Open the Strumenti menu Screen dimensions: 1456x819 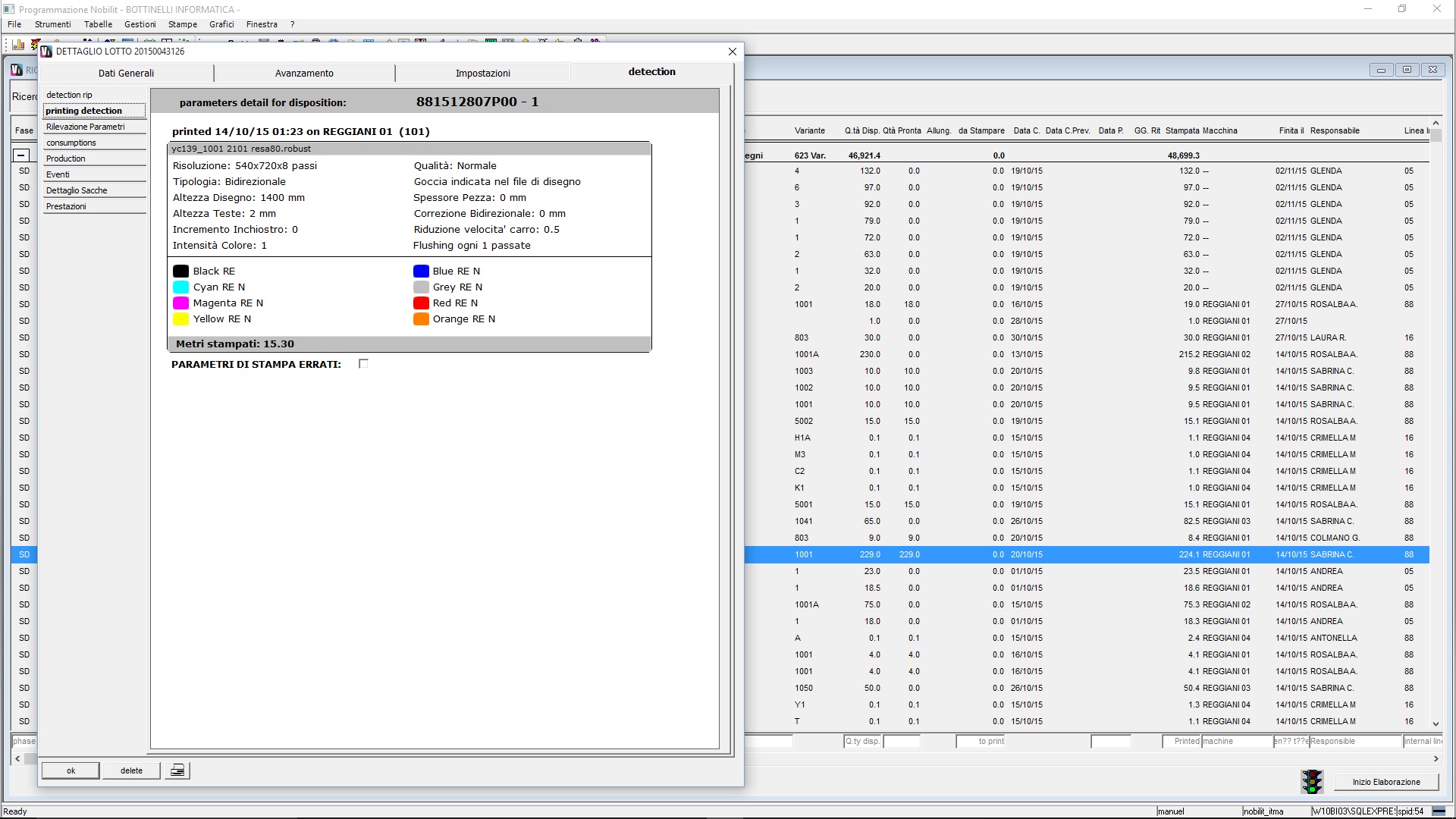52,24
